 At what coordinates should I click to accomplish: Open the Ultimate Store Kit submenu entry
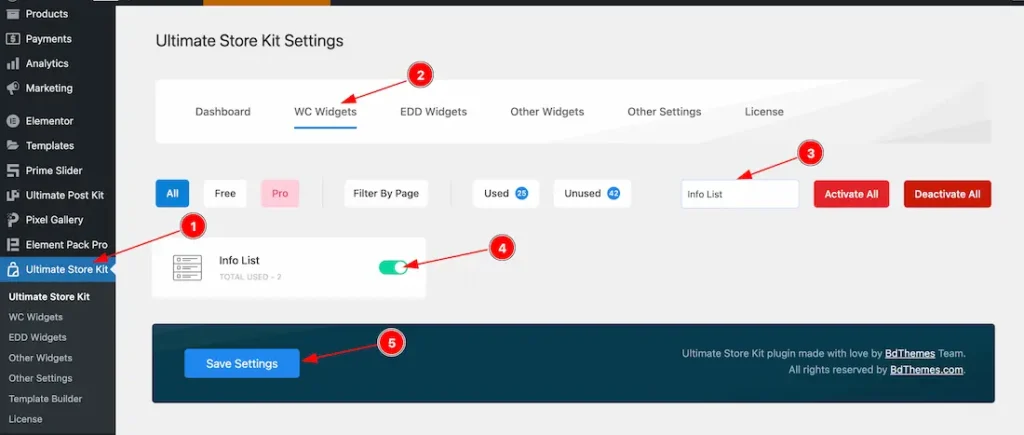pos(49,297)
